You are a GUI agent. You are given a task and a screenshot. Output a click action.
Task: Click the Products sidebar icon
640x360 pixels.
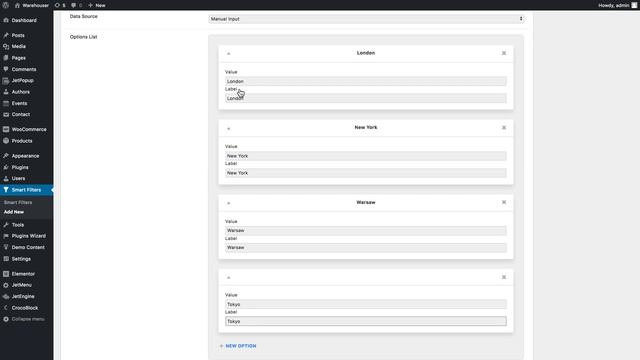6,141
